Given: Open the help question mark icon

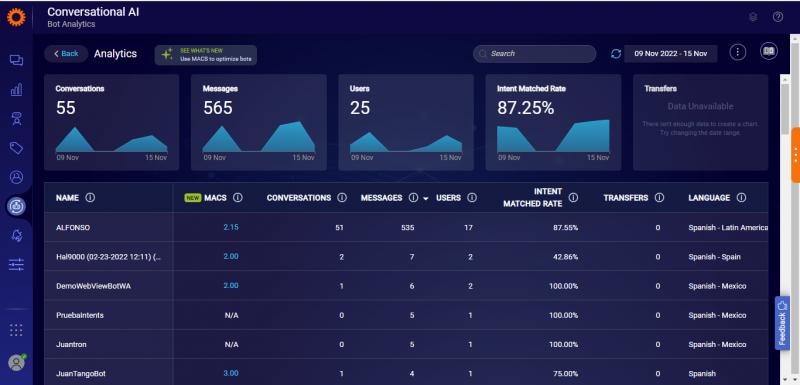Looking at the screenshot, I should tap(778, 17).
